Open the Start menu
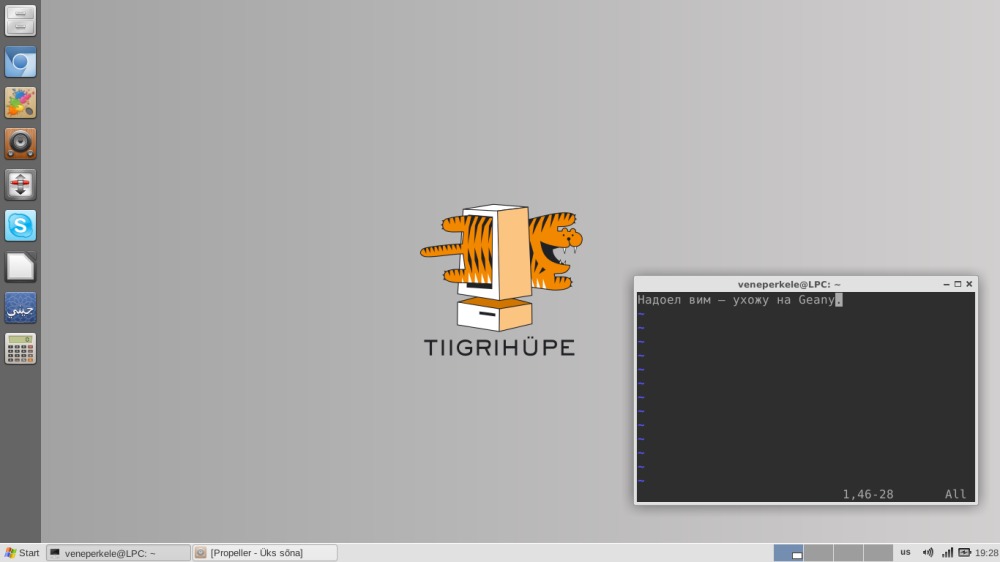Image resolution: width=1000 pixels, height=562 pixels. pos(22,553)
